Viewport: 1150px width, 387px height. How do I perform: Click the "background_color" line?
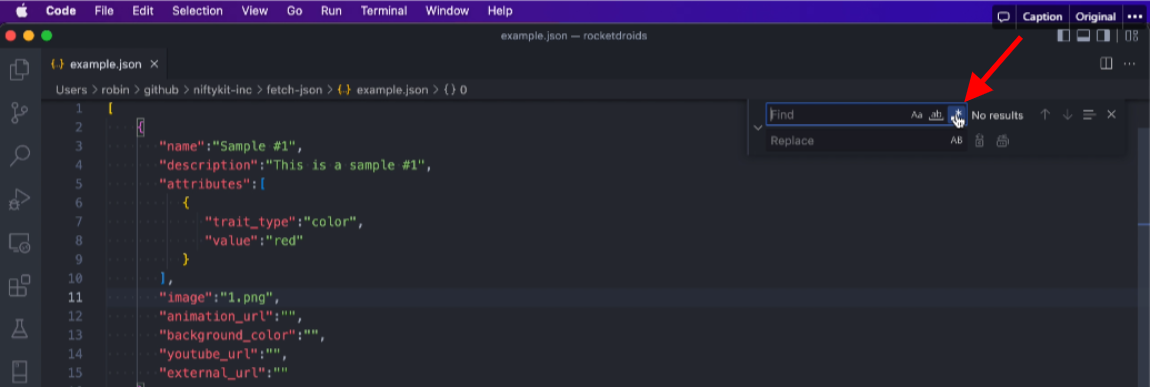[241, 335]
